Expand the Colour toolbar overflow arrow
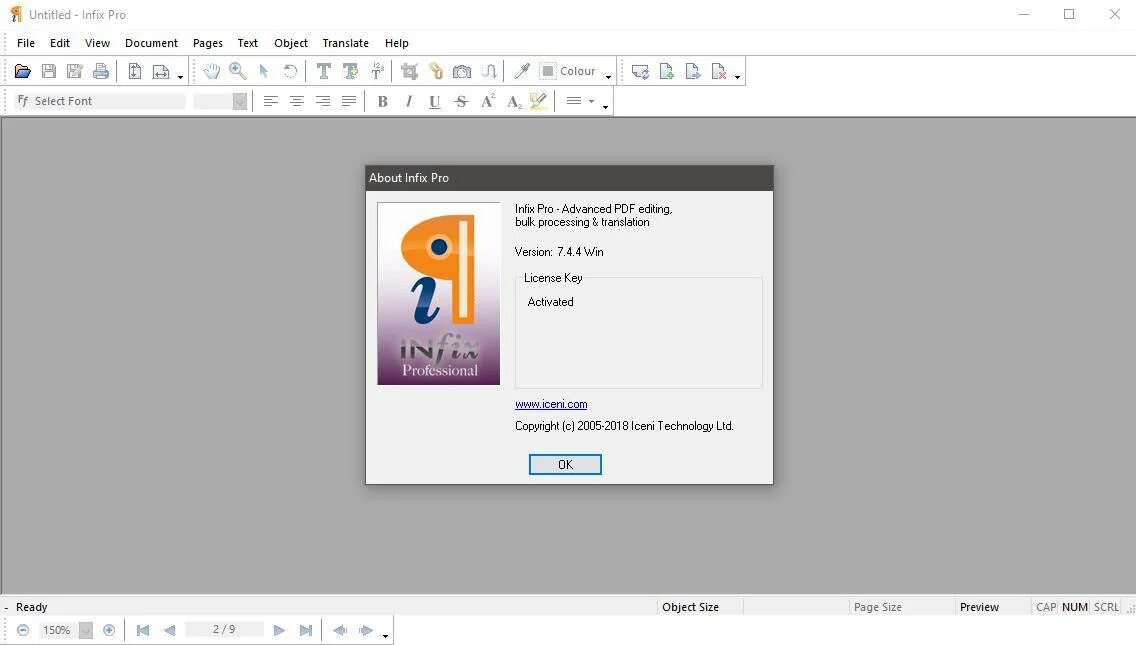This screenshot has width=1136, height=645. pyautogui.click(x=609, y=77)
